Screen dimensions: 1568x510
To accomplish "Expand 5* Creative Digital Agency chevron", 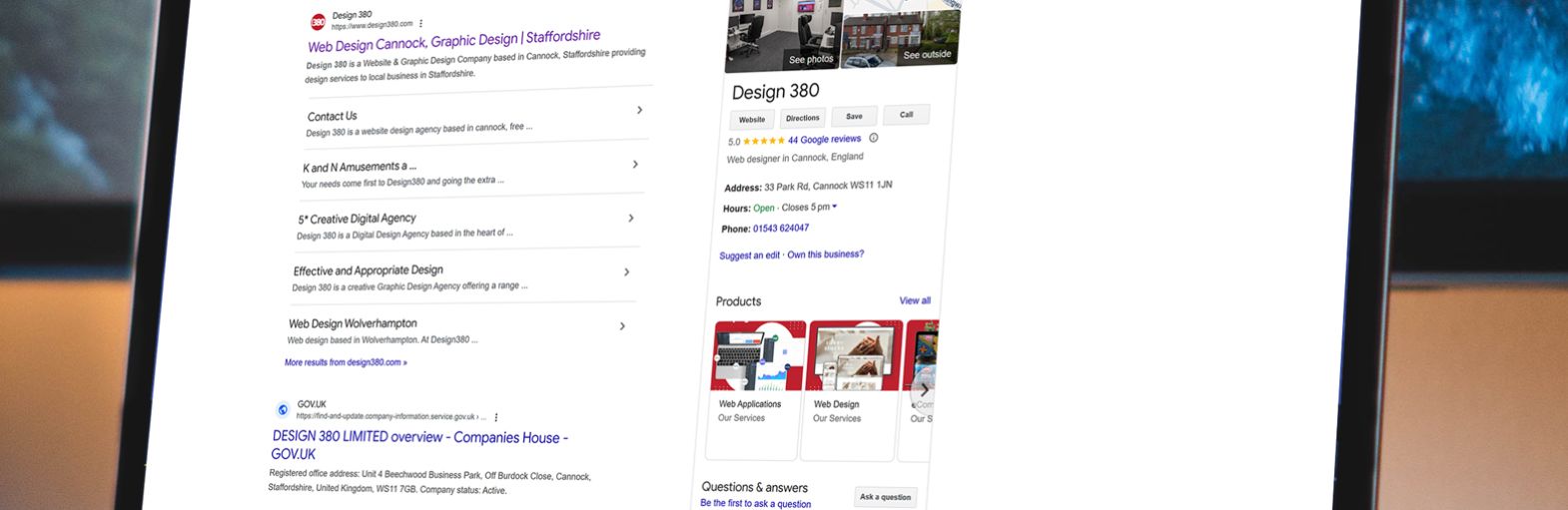I will click(630, 218).
